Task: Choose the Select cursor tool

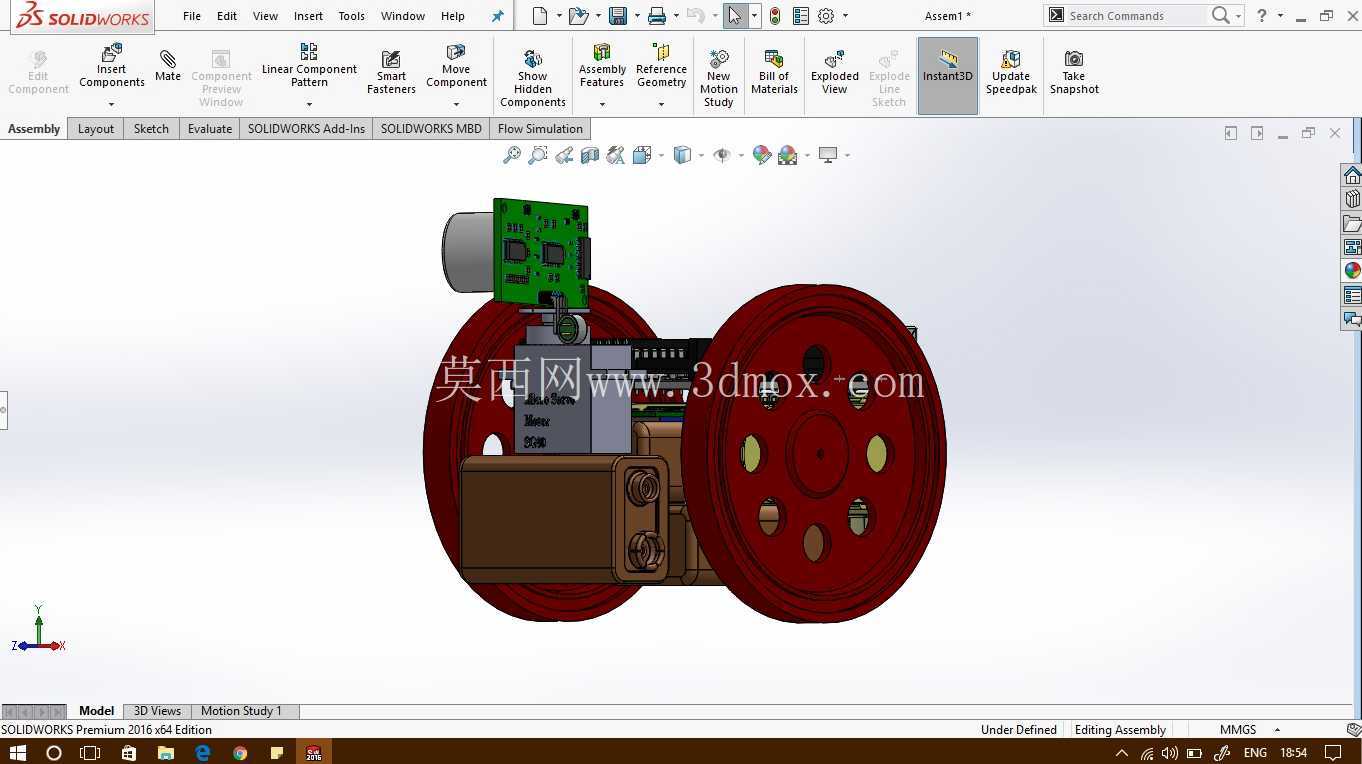Action: 735,16
